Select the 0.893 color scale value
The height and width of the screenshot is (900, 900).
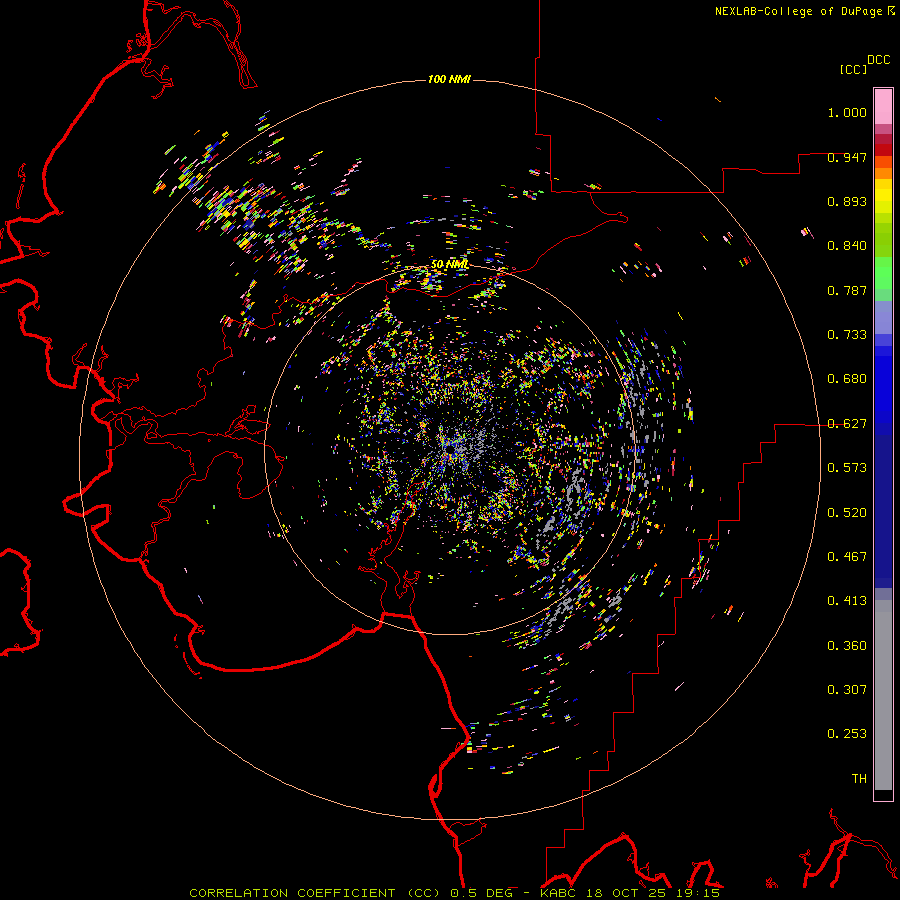coord(847,201)
